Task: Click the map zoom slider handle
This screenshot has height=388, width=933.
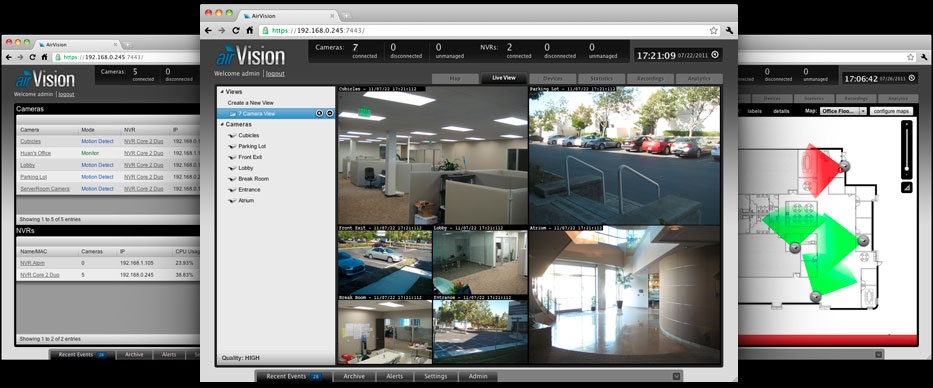Action: 906,168
